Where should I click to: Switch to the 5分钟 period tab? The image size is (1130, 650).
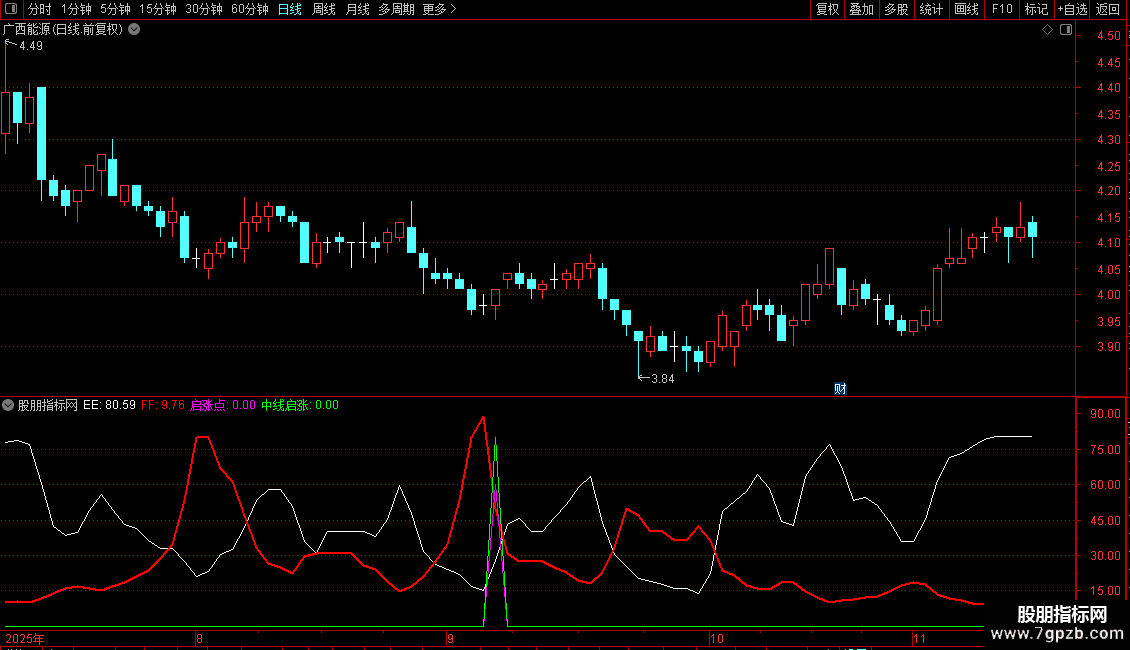point(115,9)
